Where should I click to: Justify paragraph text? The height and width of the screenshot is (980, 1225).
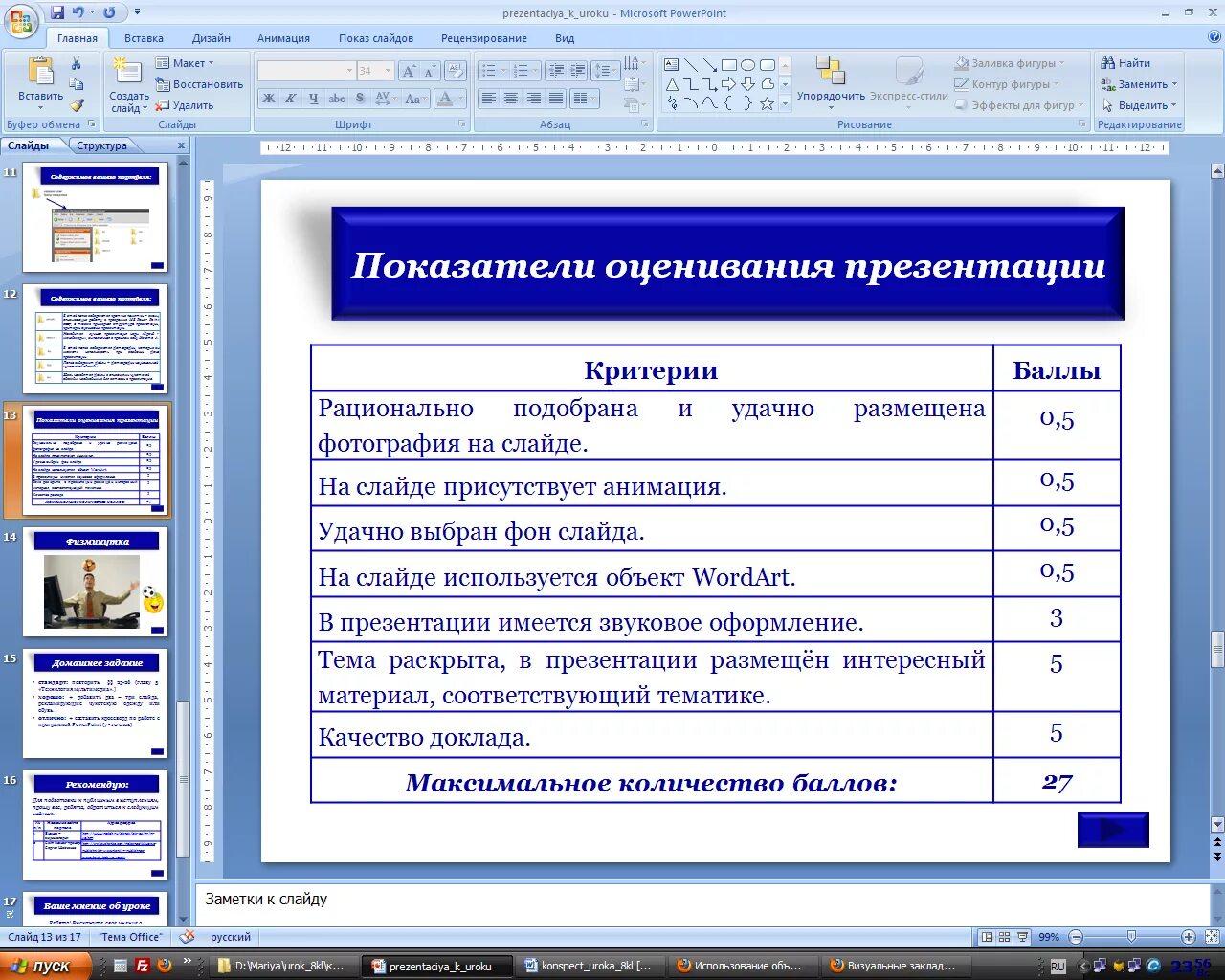tap(555, 99)
